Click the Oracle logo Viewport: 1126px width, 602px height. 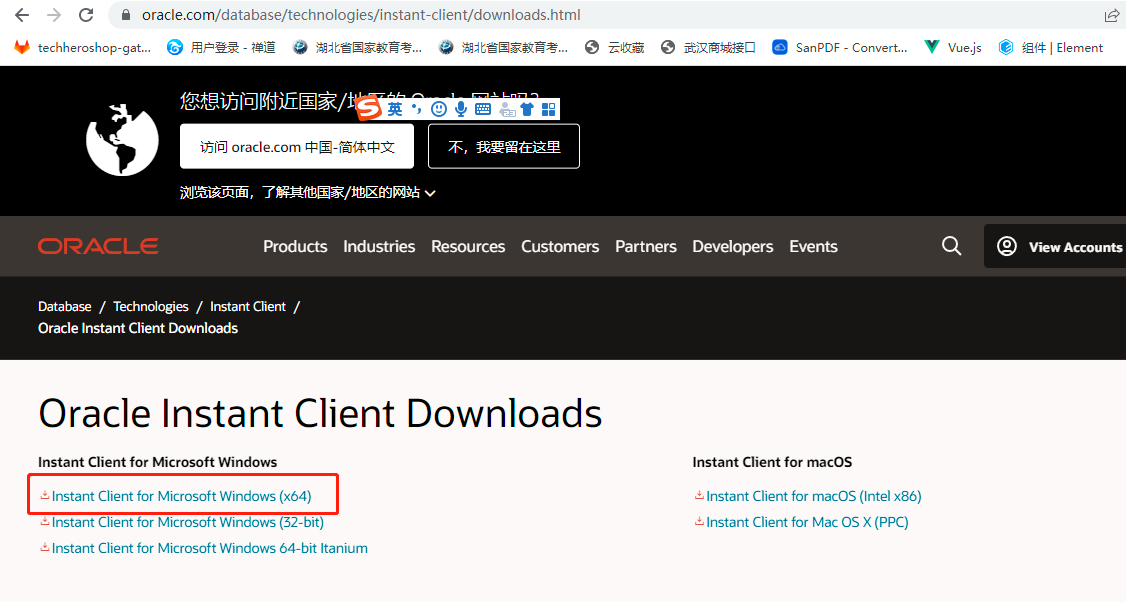pos(98,246)
